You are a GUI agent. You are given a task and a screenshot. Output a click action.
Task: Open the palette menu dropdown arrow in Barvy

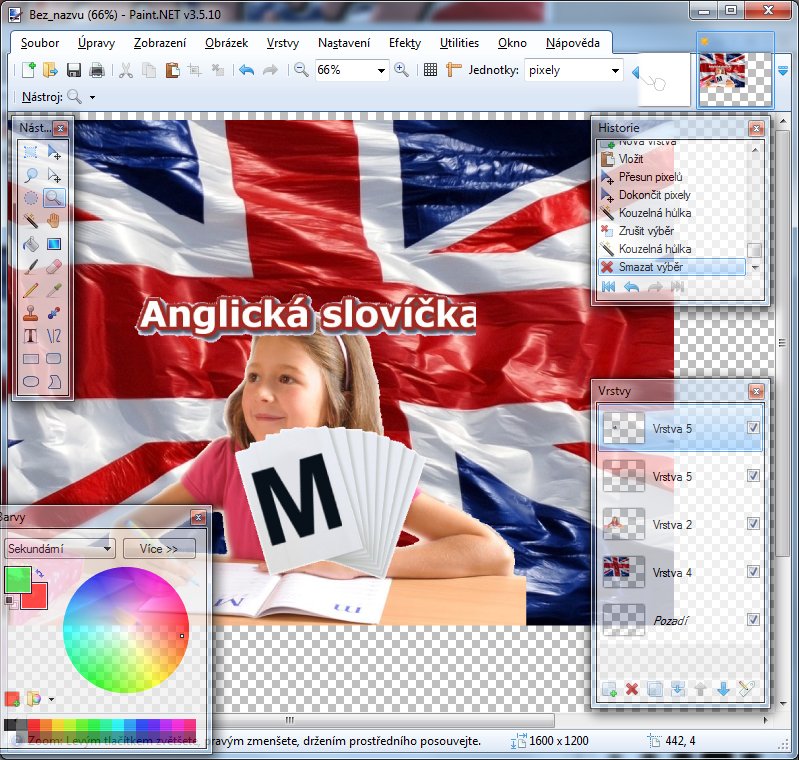51,699
